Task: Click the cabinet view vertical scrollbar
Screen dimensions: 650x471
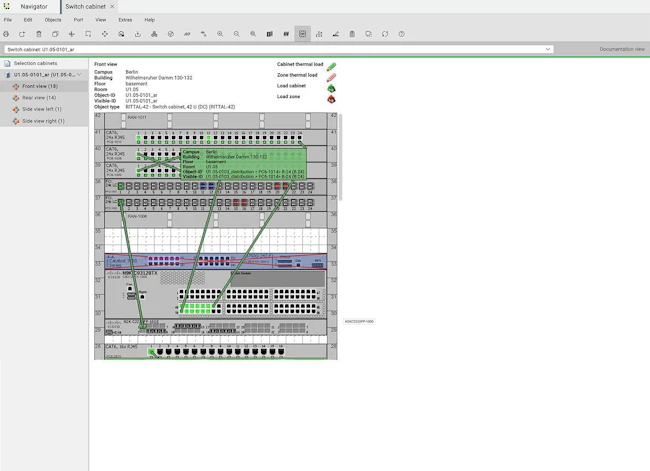Action: pyautogui.click(x=340, y=157)
